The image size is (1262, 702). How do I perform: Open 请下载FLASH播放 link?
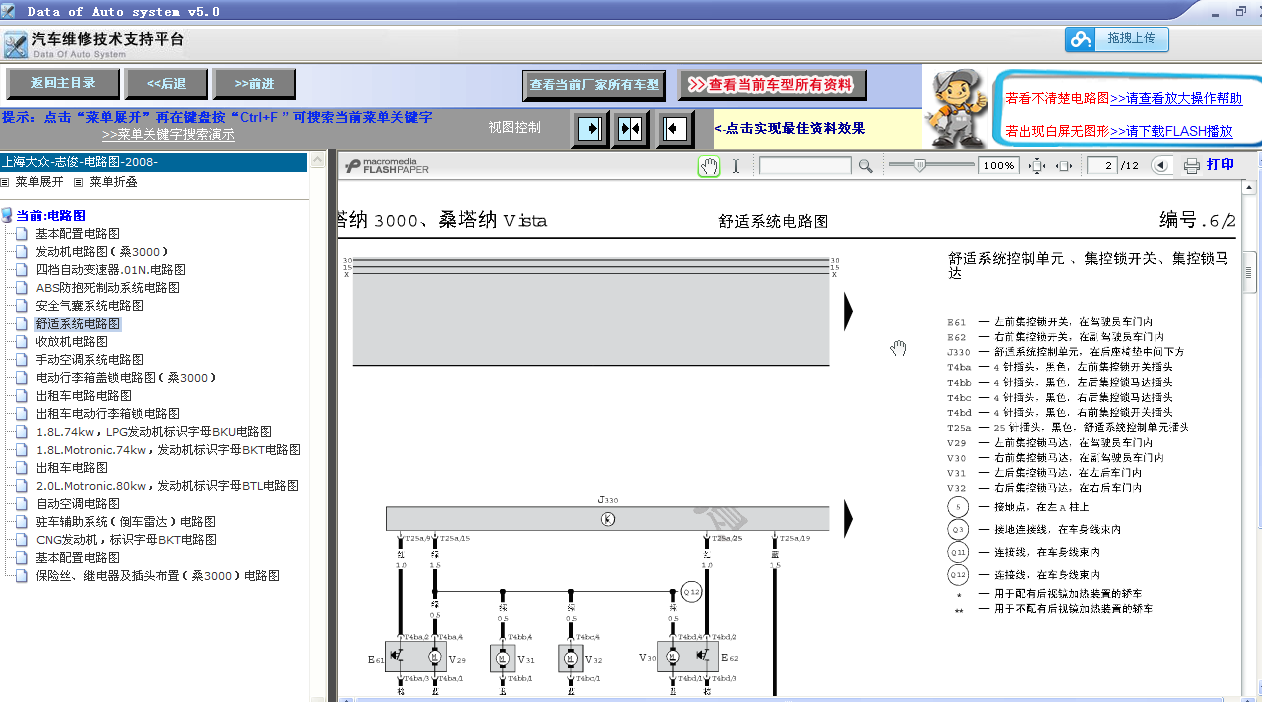pyautogui.click(x=1171, y=131)
